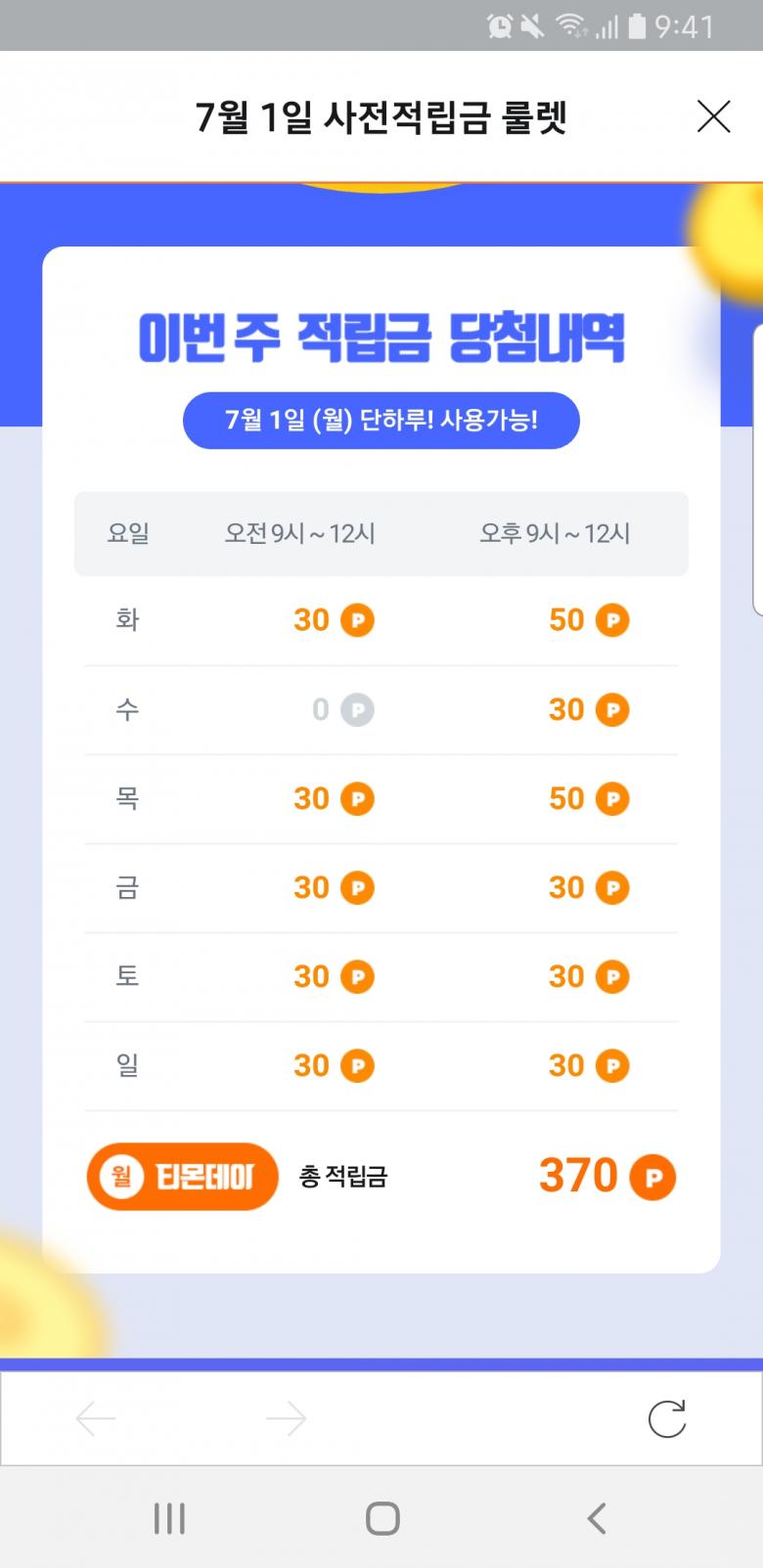Tap the battery icon in the status bar
Viewport: 763px width, 1568px height.
point(637,26)
